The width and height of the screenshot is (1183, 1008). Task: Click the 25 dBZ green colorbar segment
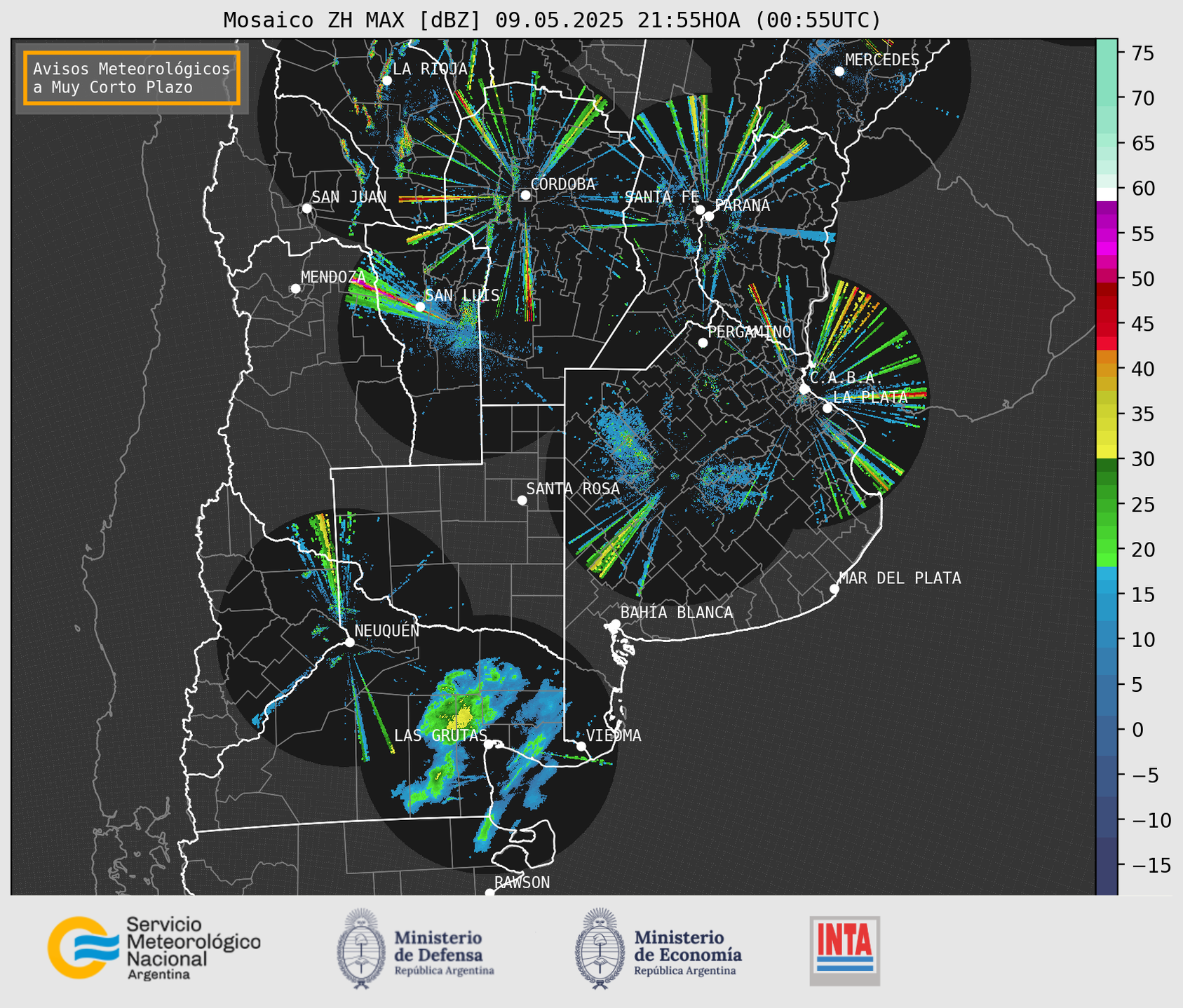(1107, 504)
